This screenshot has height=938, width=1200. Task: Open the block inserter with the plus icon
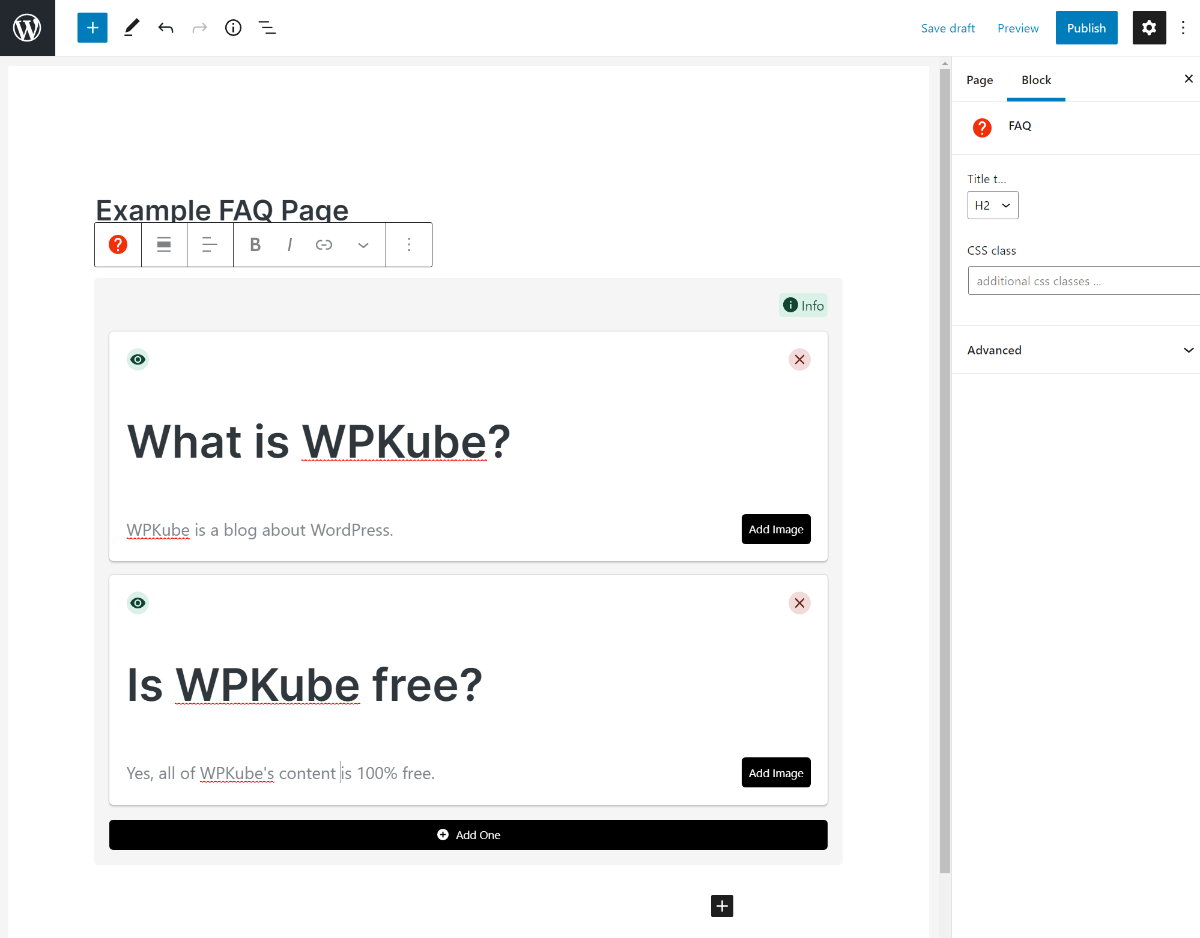92,27
